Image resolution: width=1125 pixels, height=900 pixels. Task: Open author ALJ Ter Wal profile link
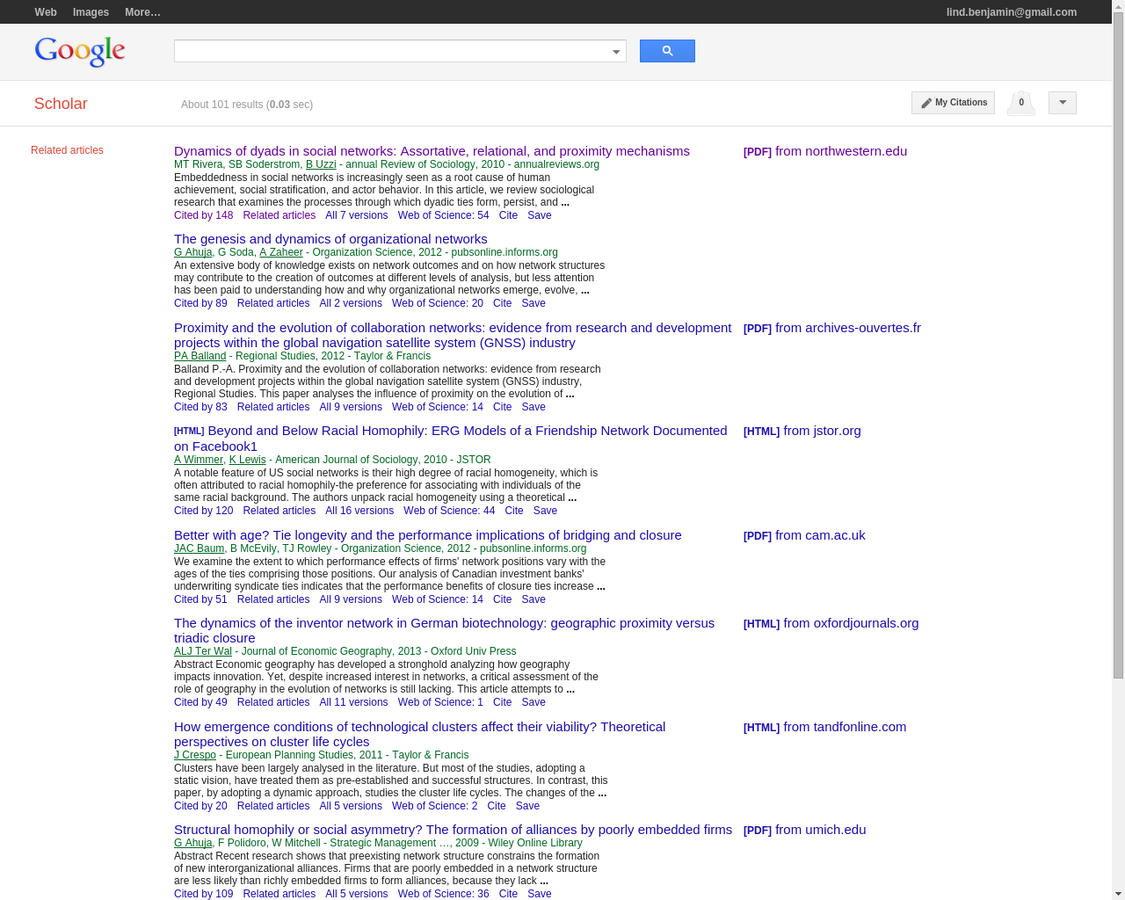click(202, 651)
